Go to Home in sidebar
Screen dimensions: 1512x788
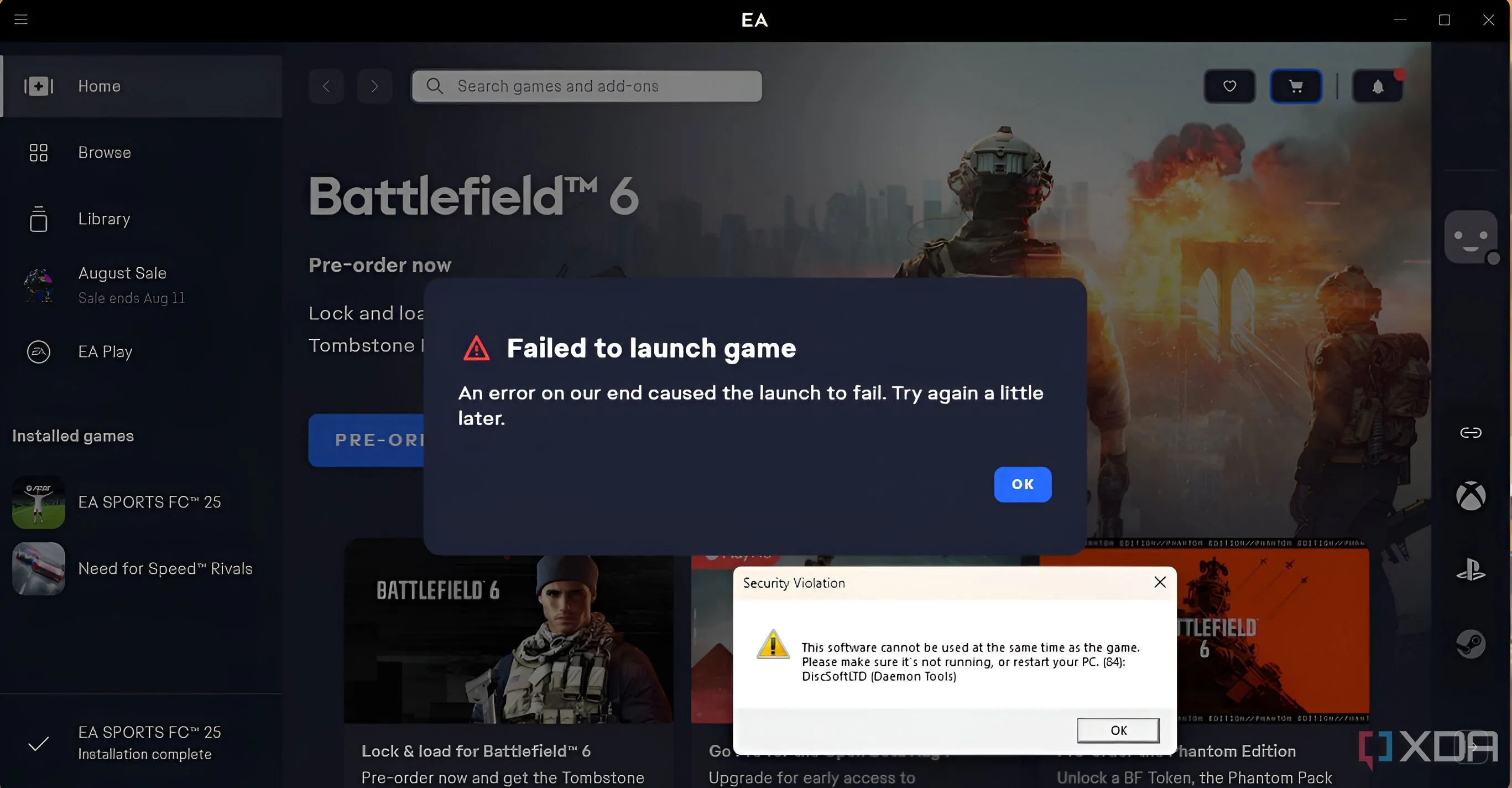pyautogui.click(x=142, y=86)
